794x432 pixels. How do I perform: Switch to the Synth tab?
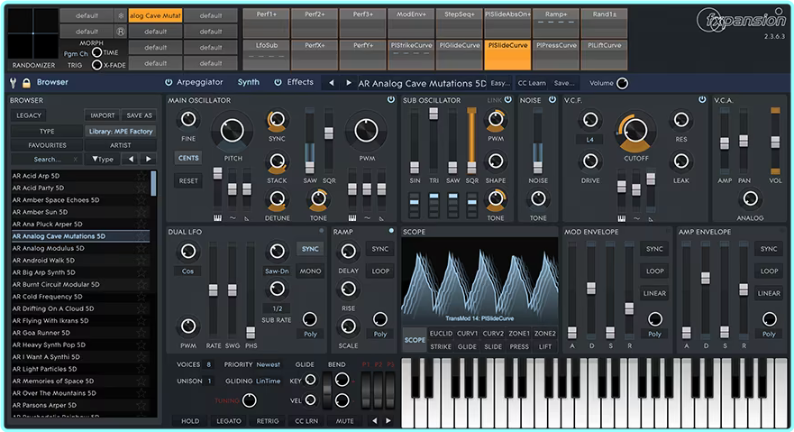(x=248, y=82)
